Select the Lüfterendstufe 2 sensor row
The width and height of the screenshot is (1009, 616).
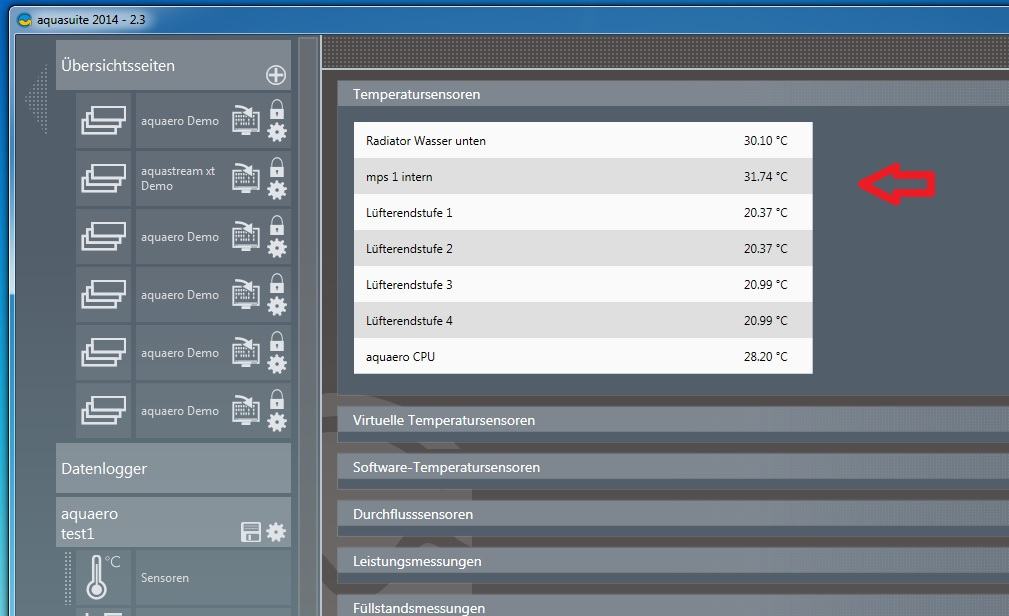(x=583, y=248)
